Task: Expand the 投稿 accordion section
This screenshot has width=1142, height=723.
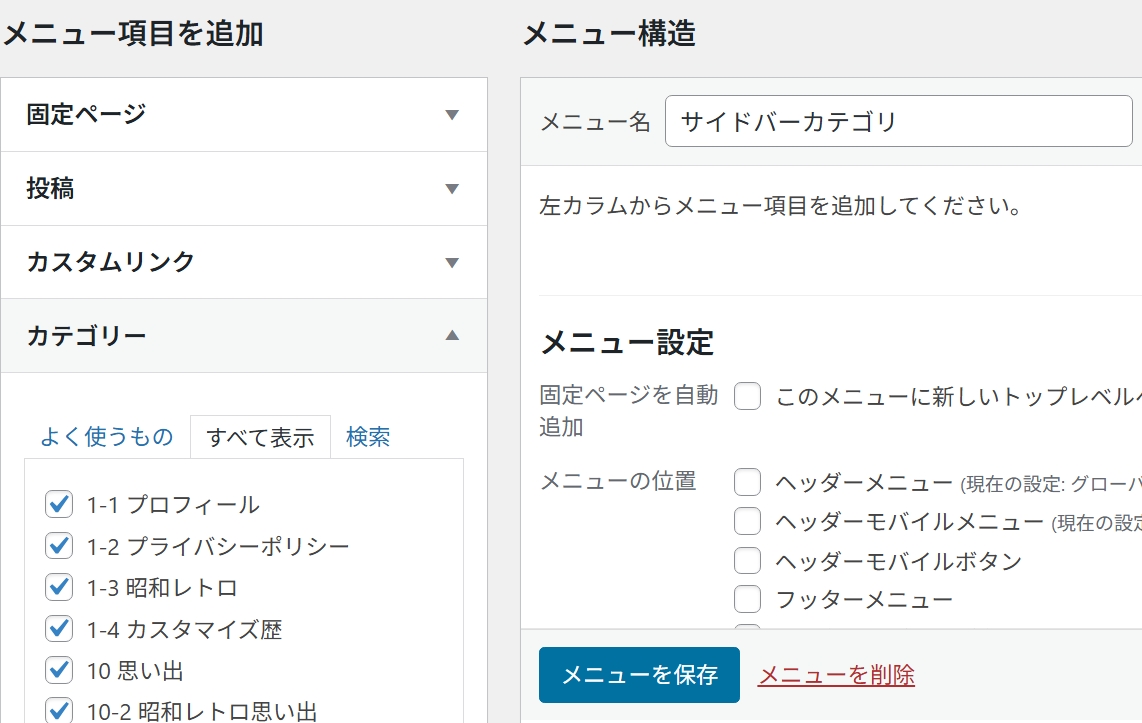Action: point(243,188)
